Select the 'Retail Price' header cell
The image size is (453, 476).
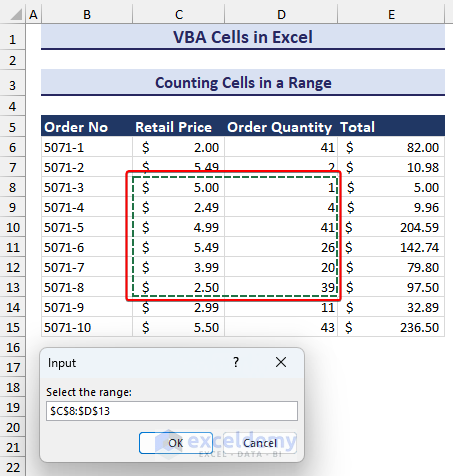[x=179, y=127]
